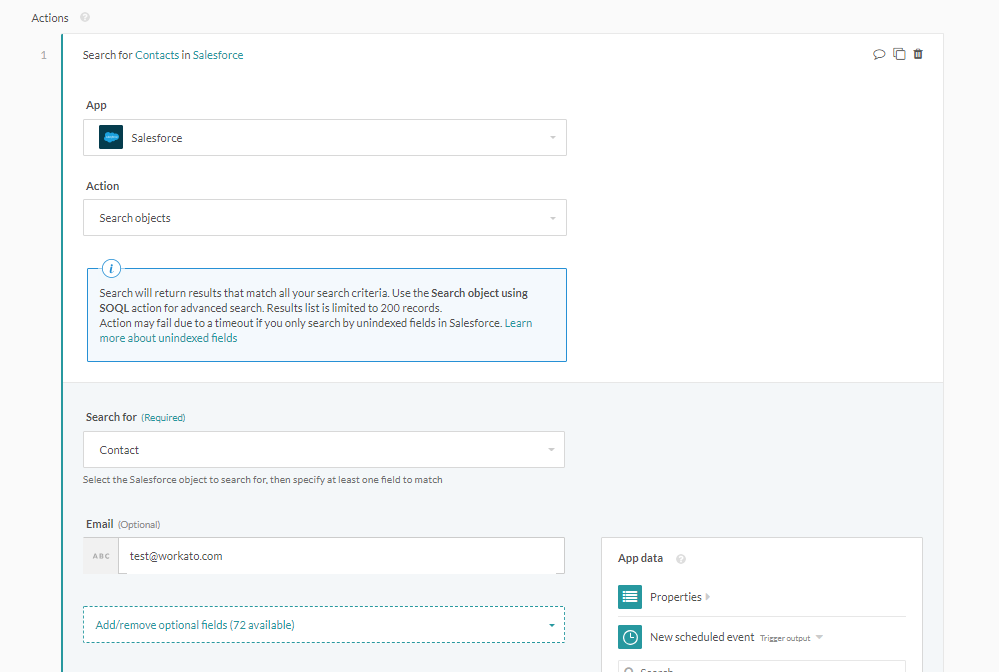Click the step number 1 label
This screenshot has width=999, height=672.
point(43,55)
